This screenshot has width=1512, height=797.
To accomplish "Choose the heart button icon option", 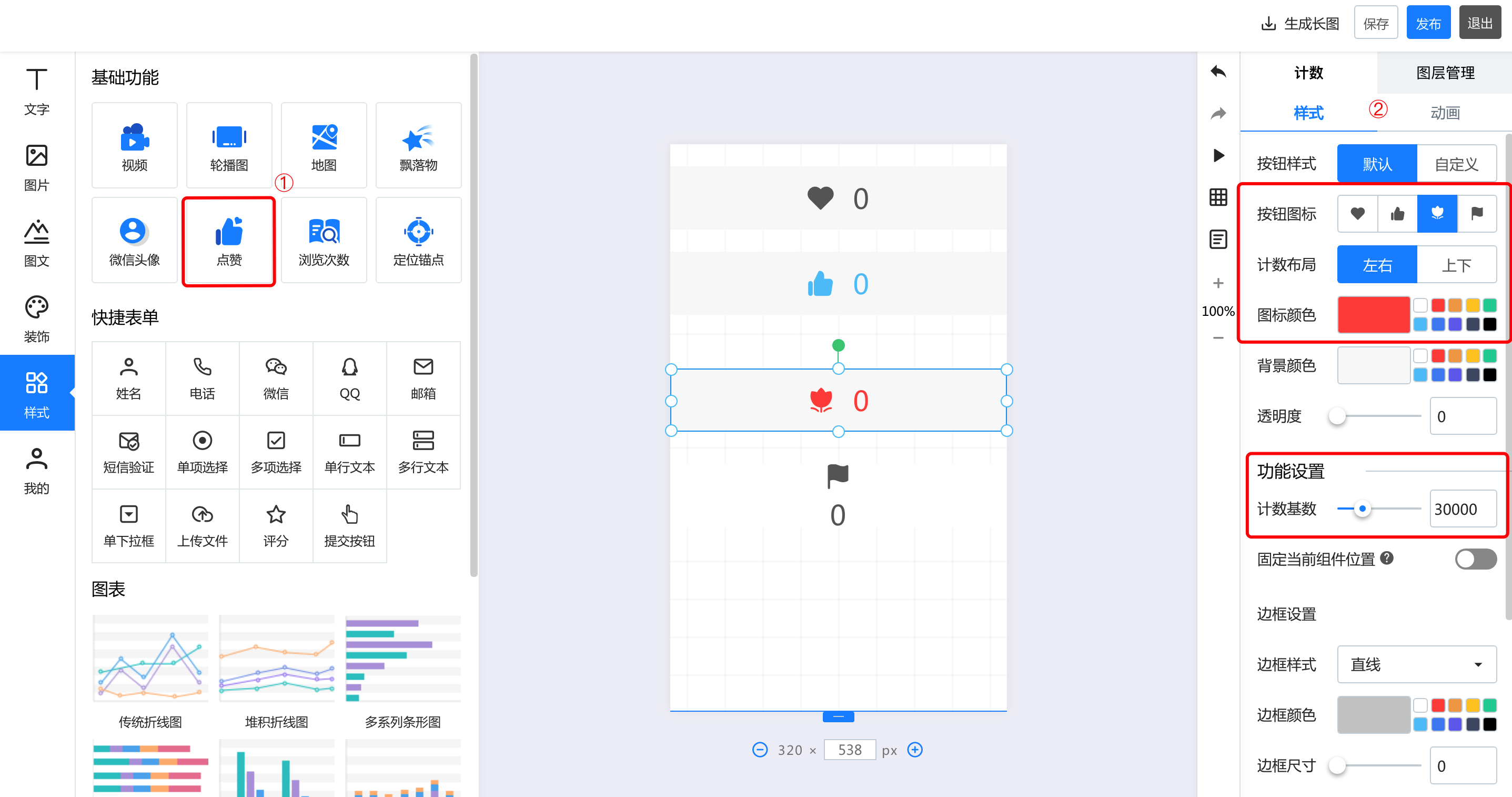I will click(1357, 214).
